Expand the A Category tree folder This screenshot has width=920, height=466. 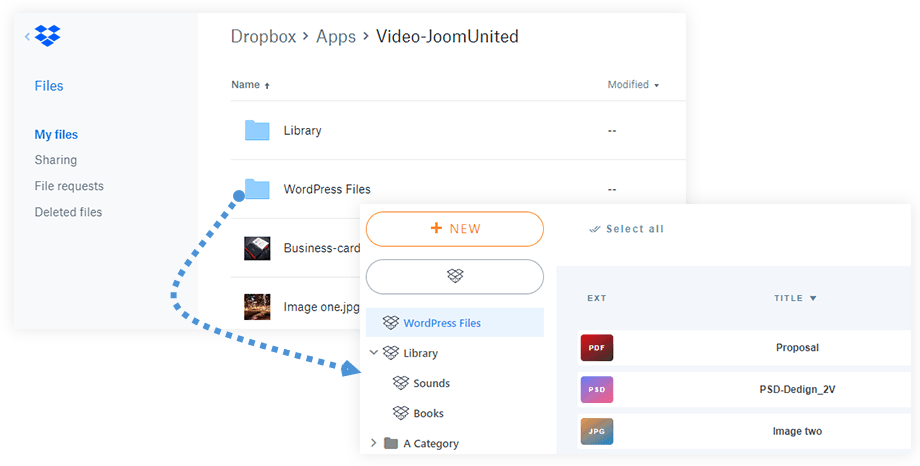tap(374, 443)
